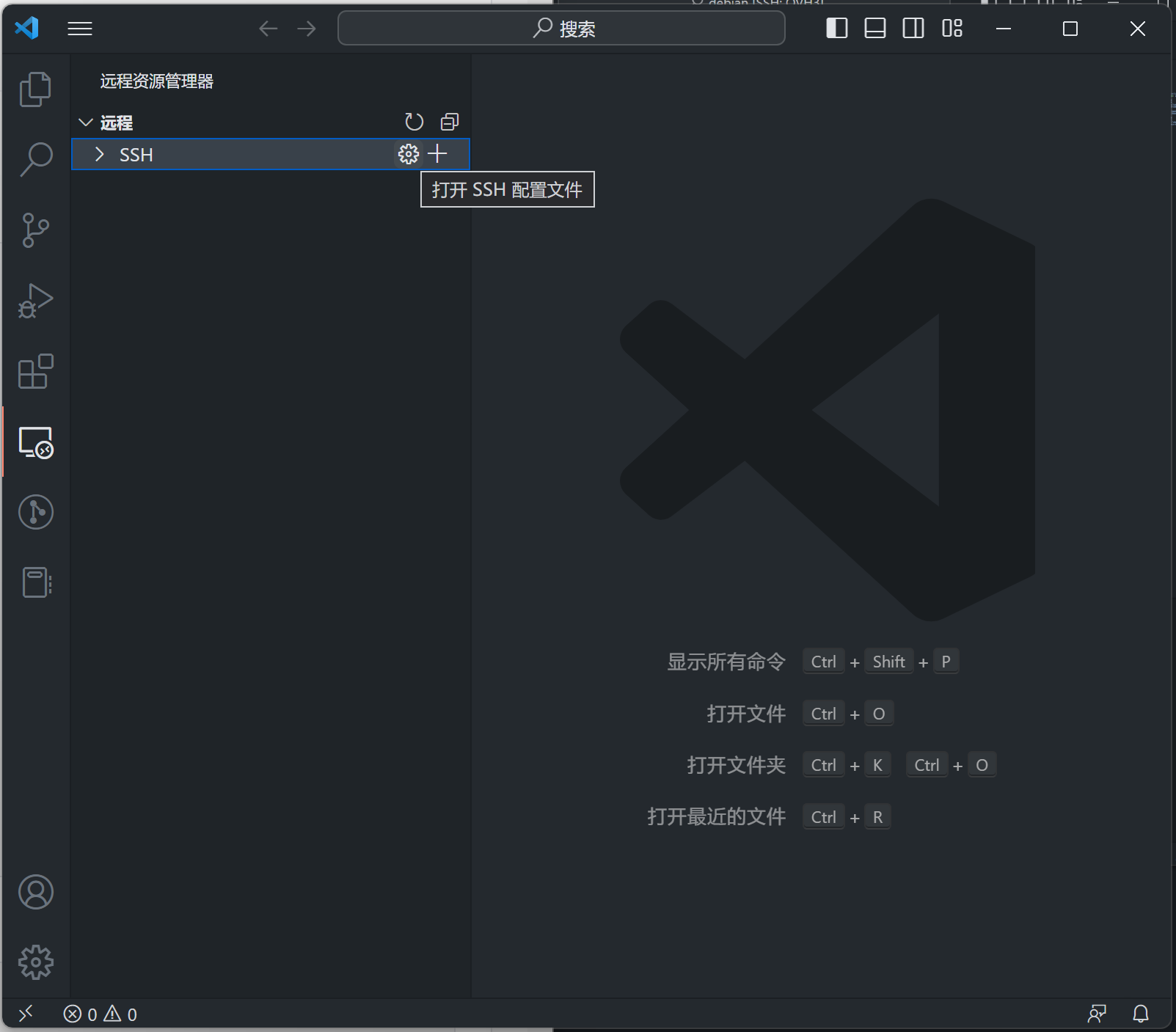Close the VS Code window

[1138, 29]
